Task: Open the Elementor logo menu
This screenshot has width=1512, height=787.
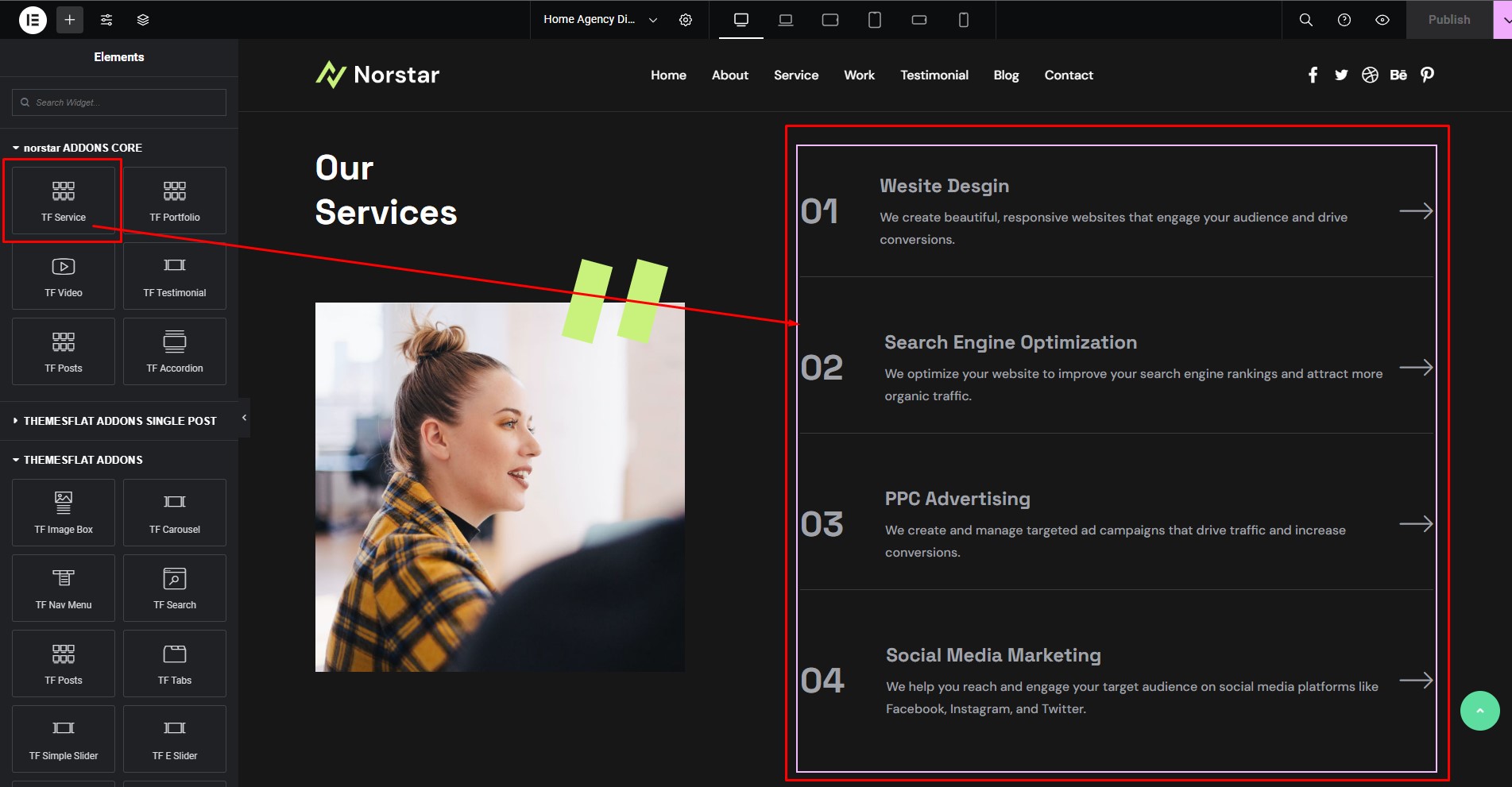Action: pos(33,20)
